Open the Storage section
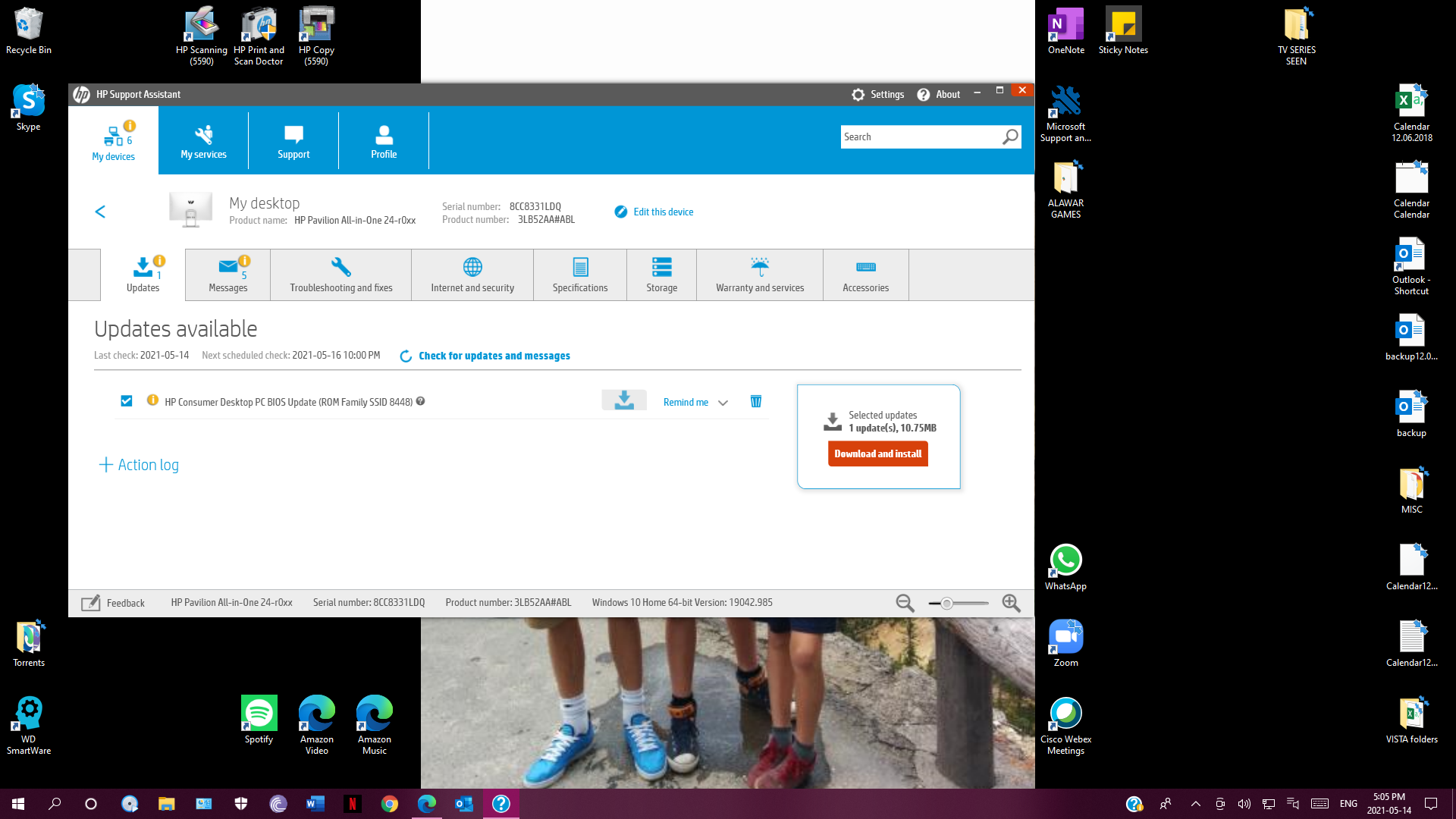This screenshot has width=1456, height=819. [661, 275]
